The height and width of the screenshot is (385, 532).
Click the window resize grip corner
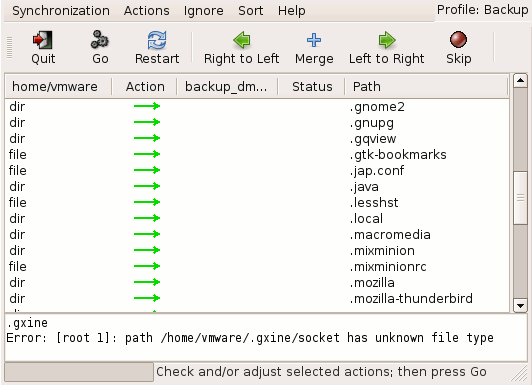[519, 373]
